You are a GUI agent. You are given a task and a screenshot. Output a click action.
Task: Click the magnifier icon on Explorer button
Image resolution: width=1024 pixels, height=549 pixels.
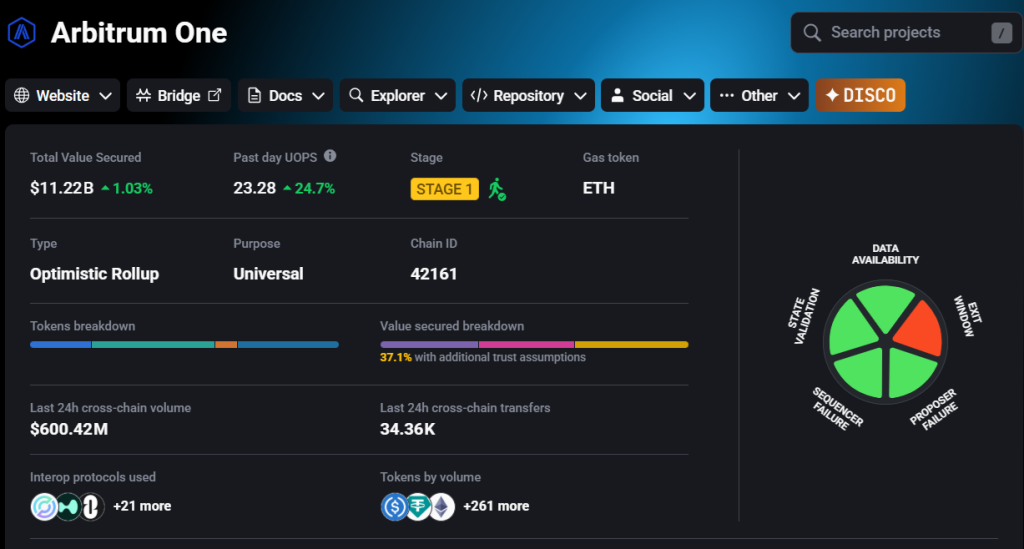[356, 95]
